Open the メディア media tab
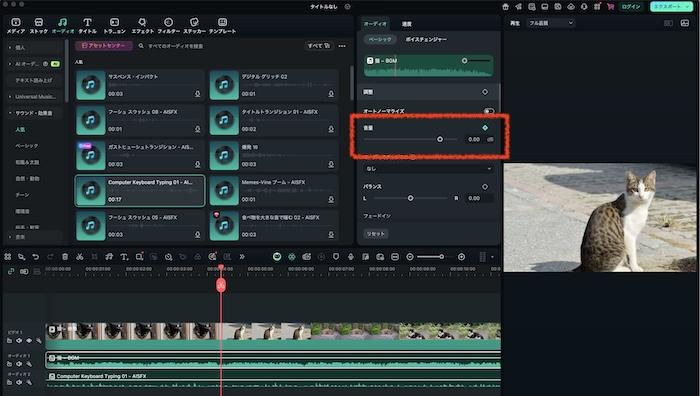The image size is (700, 396). pos(16,25)
